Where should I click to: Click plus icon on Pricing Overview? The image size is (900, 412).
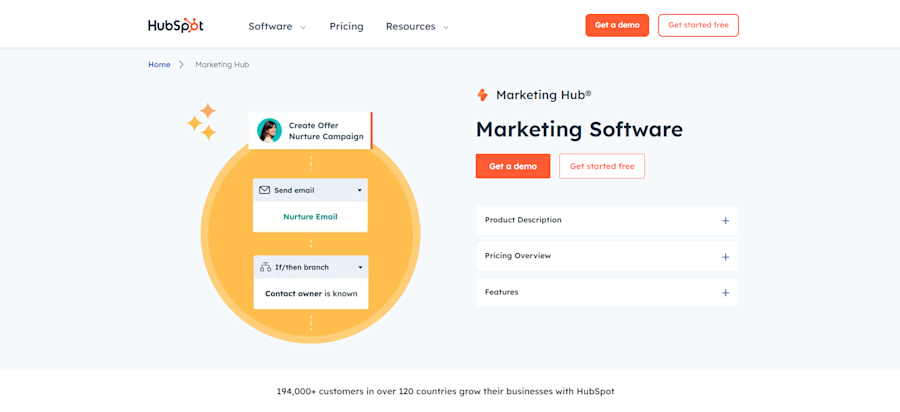click(726, 257)
